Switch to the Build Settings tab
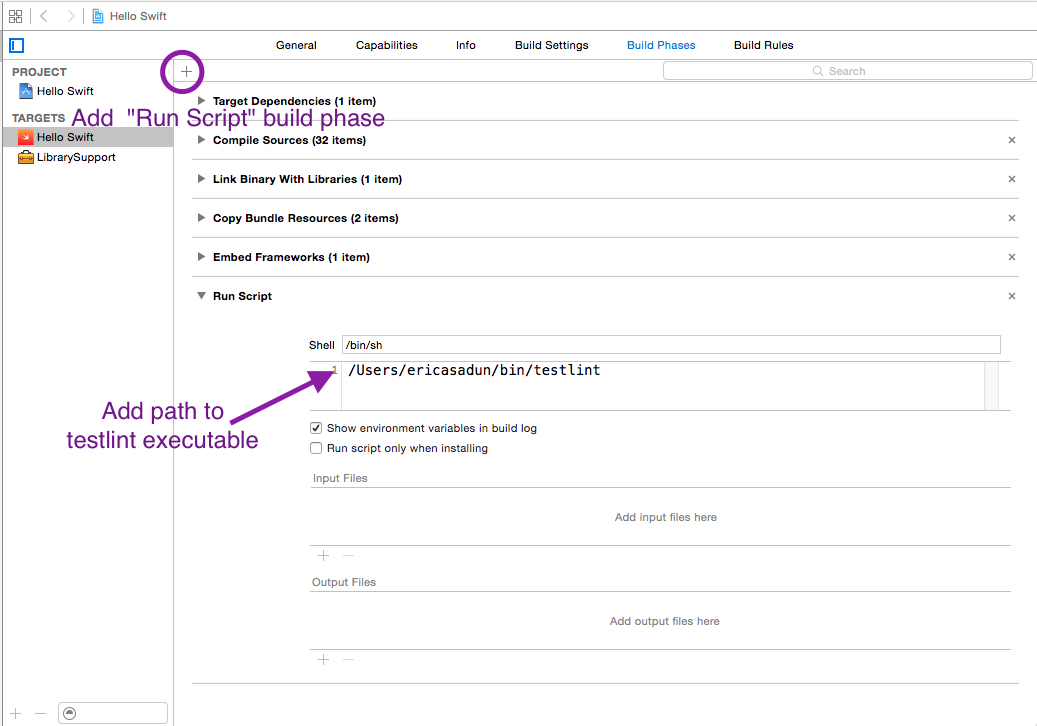The width and height of the screenshot is (1037, 726). coord(551,45)
